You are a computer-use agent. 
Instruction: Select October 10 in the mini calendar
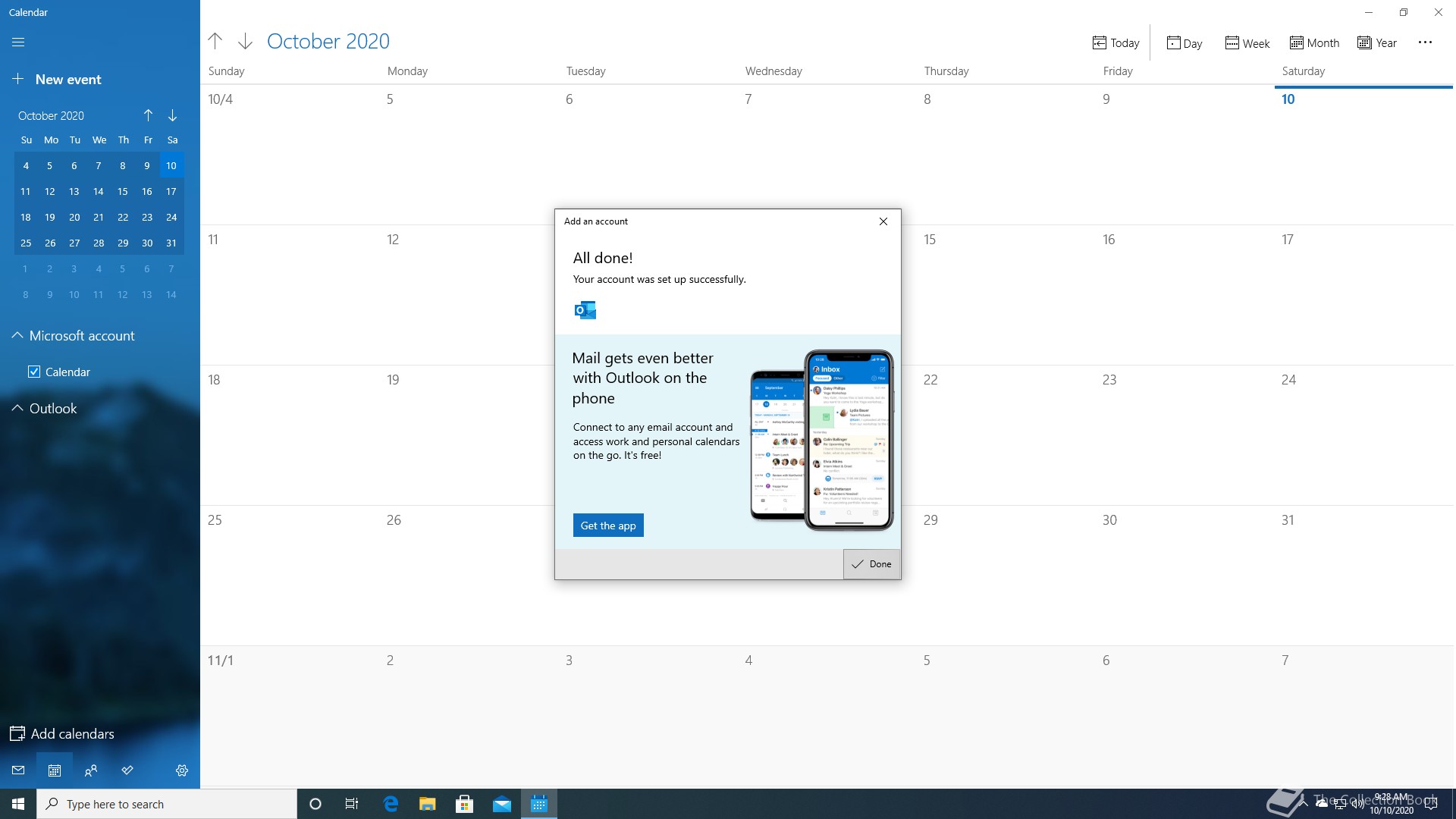[171, 165]
